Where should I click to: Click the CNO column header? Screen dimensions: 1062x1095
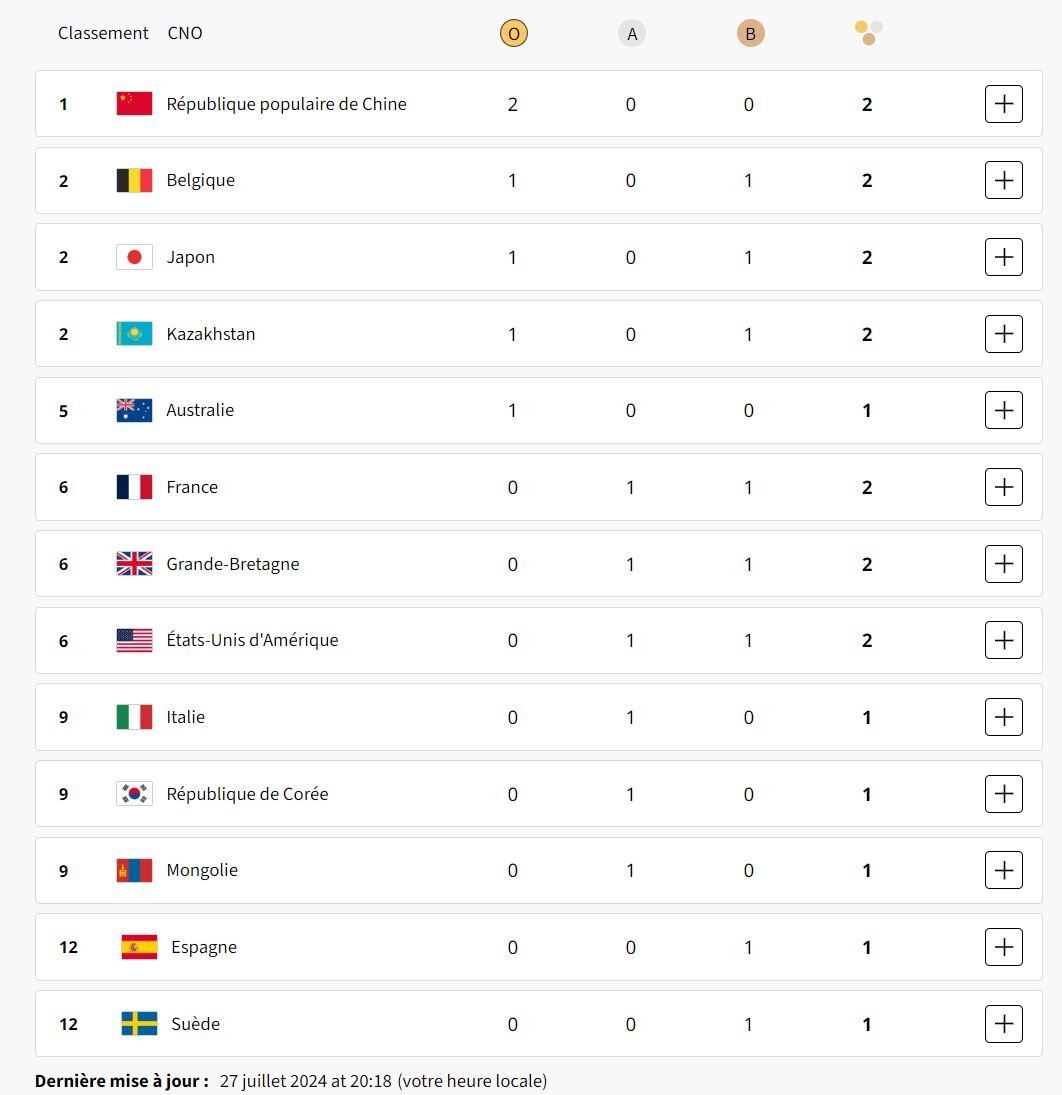point(185,33)
